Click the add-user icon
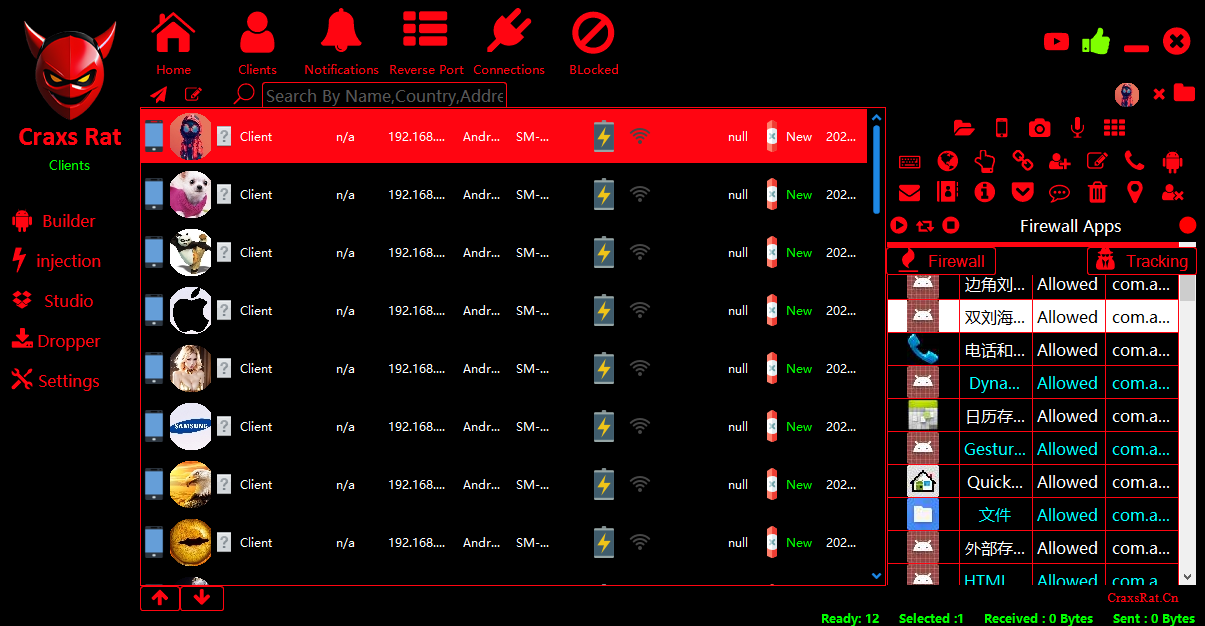Image resolution: width=1205 pixels, height=626 pixels. (1060, 161)
